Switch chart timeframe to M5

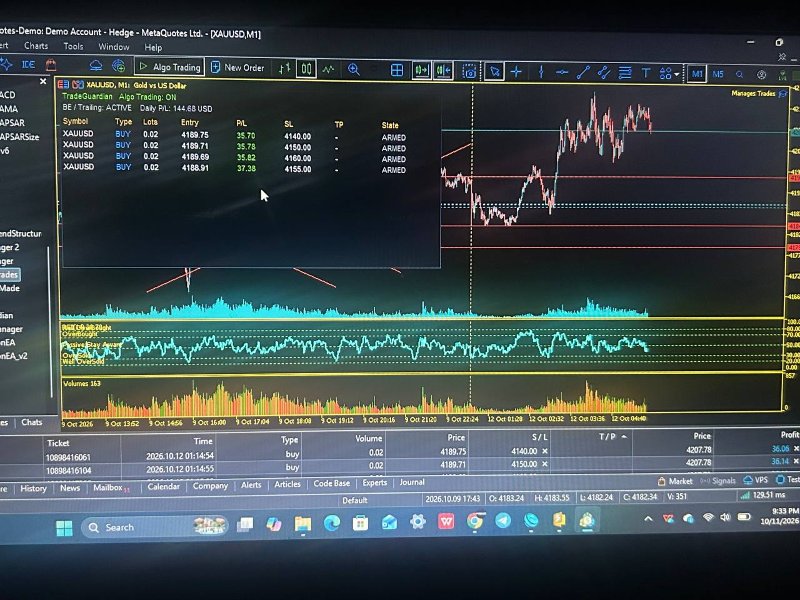(x=718, y=74)
